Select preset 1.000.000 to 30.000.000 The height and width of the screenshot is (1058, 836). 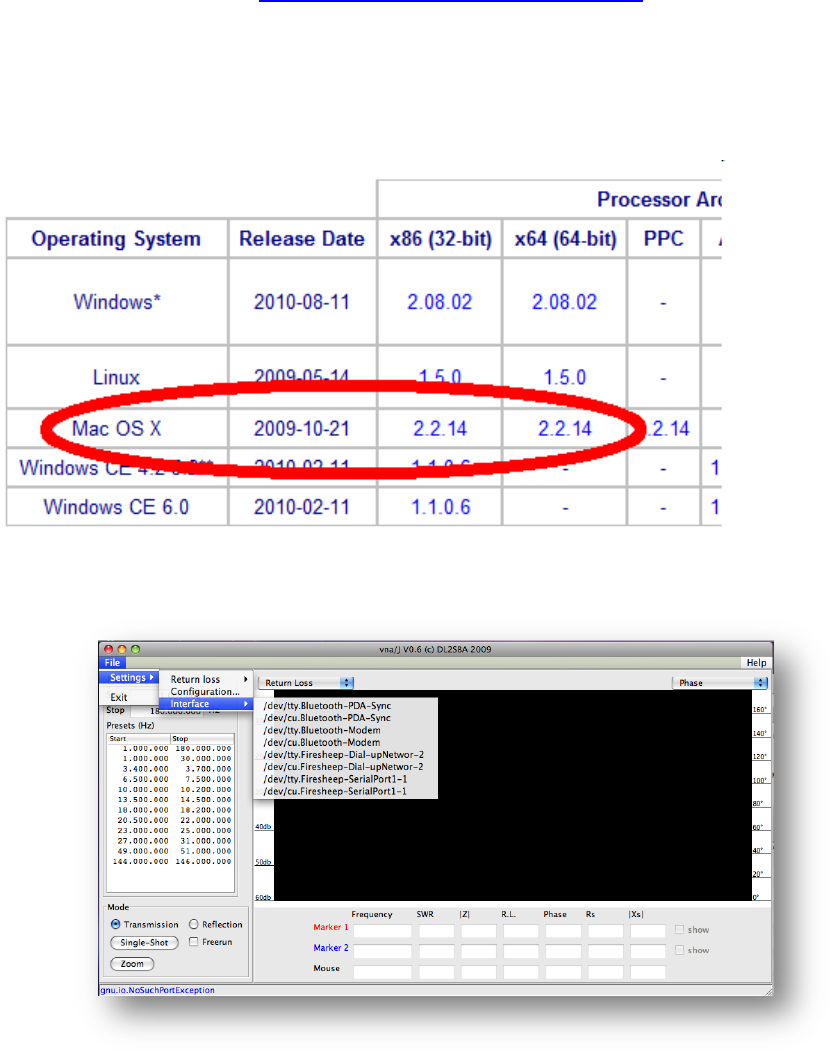(x=171, y=758)
